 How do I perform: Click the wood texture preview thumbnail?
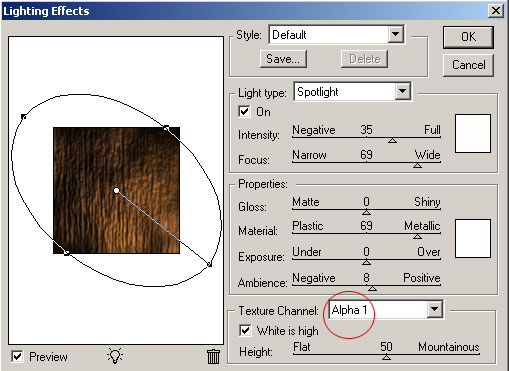(116, 190)
